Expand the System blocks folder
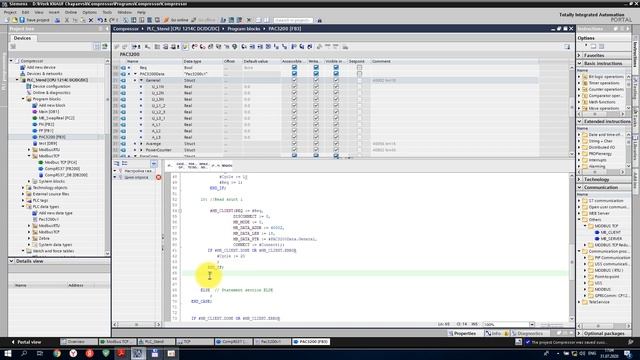This screenshot has width=640, height=360. [x=29, y=181]
